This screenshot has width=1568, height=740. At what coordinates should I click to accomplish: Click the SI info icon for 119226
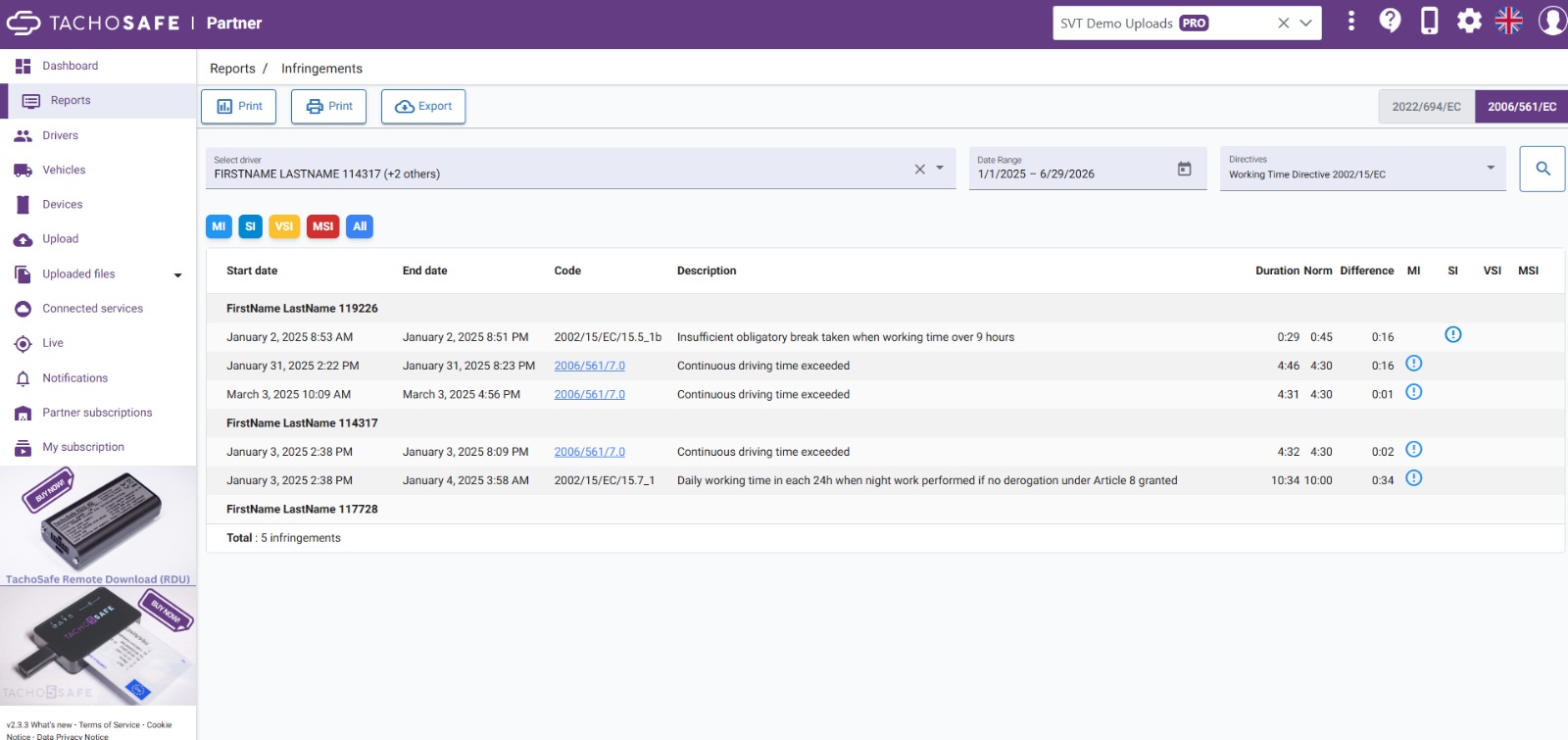[x=1453, y=335]
